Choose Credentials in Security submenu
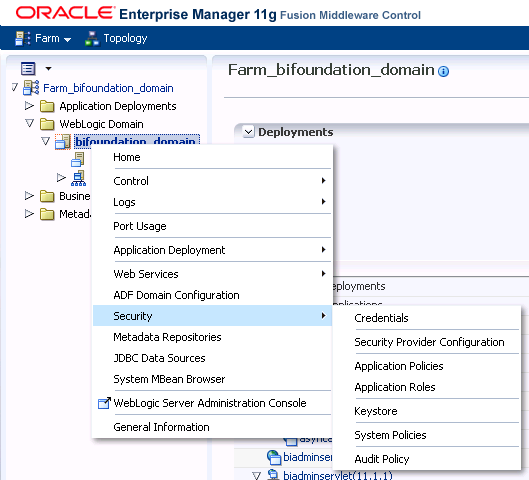529x480 pixels. (427, 318)
